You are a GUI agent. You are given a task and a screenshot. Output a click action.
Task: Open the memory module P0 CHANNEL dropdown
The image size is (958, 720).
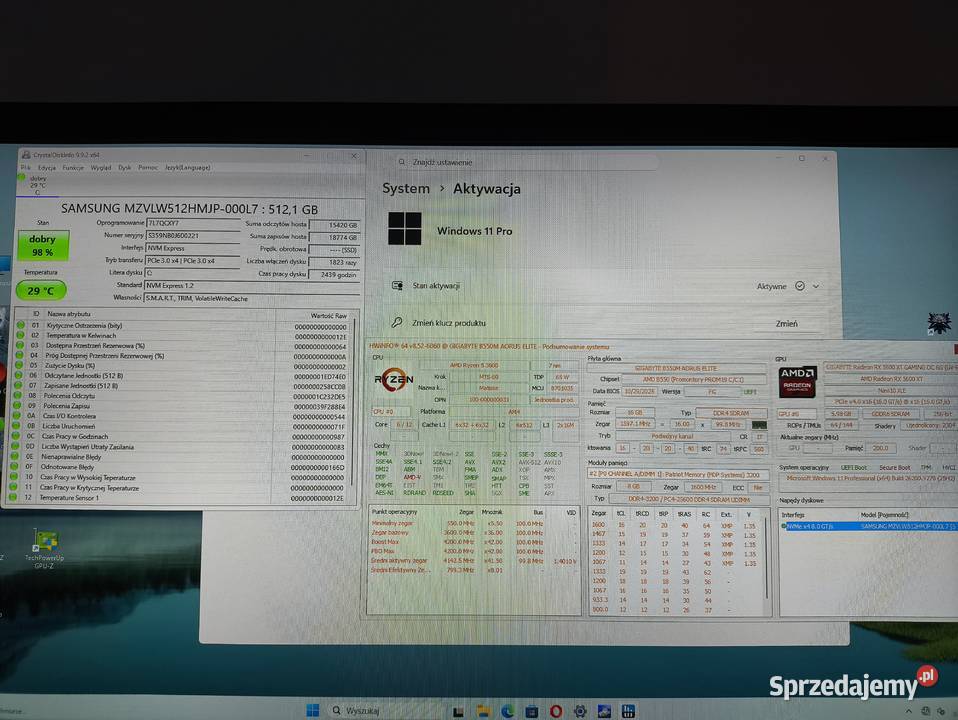coord(678,474)
